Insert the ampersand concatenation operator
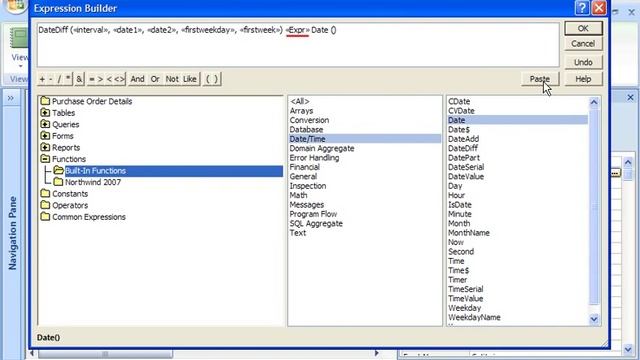 pos(79,79)
